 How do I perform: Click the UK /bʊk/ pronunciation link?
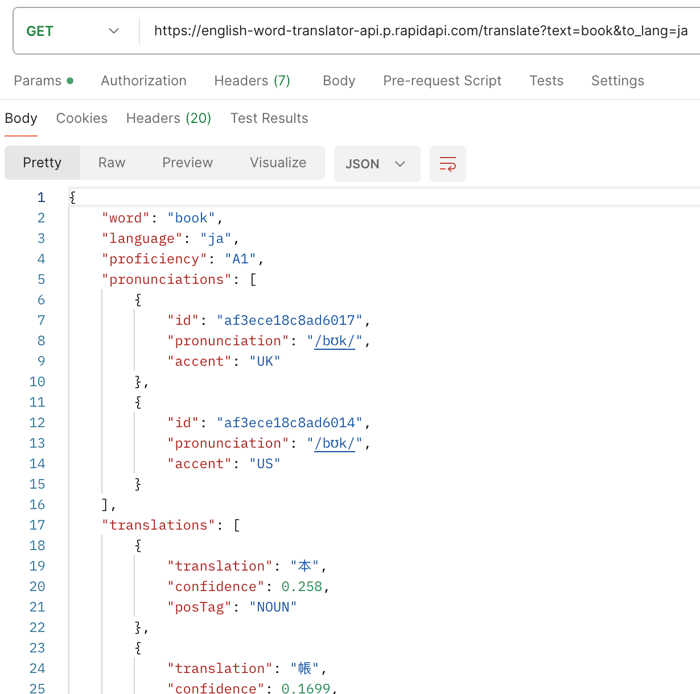point(334,341)
